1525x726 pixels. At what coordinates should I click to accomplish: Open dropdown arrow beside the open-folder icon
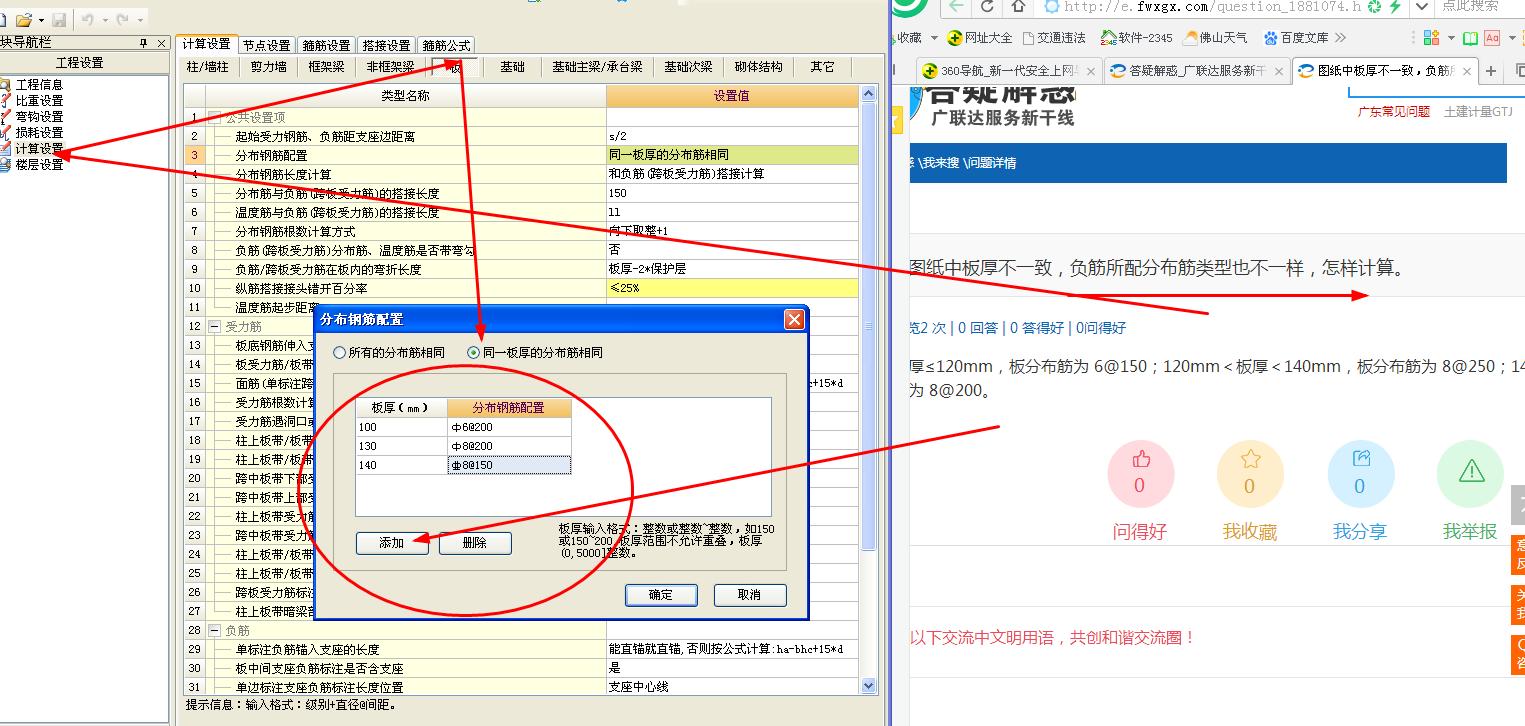41,20
